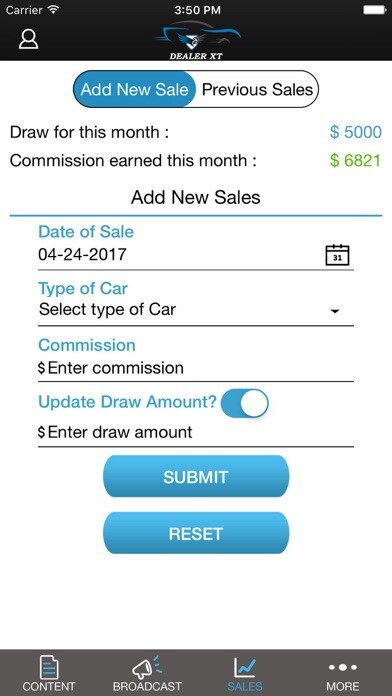The image size is (392, 696).
Task: Open the Content document icon
Action: click(x=49, y=667)
